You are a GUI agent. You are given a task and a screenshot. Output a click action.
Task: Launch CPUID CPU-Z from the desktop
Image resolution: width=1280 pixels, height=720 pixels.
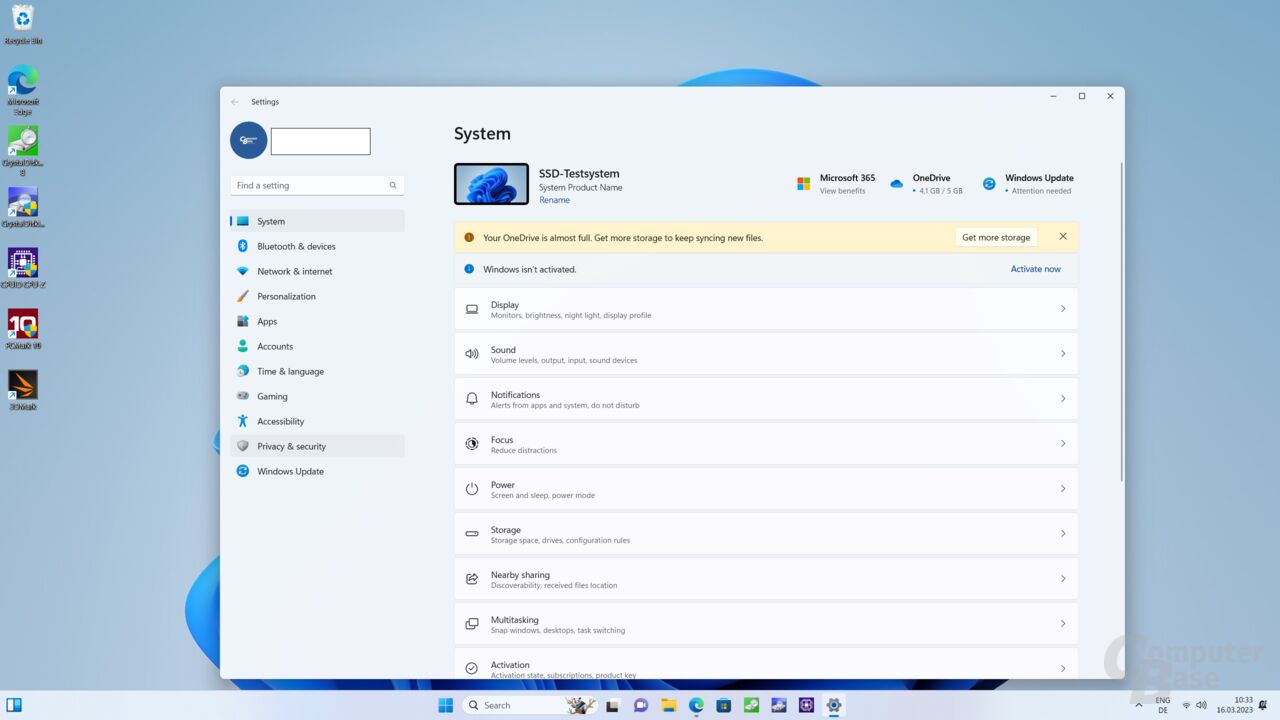point(22,262)
